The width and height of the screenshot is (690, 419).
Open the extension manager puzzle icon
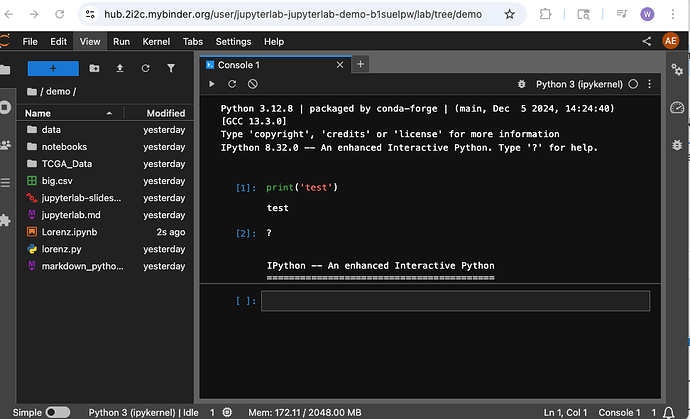coord(6,219)
